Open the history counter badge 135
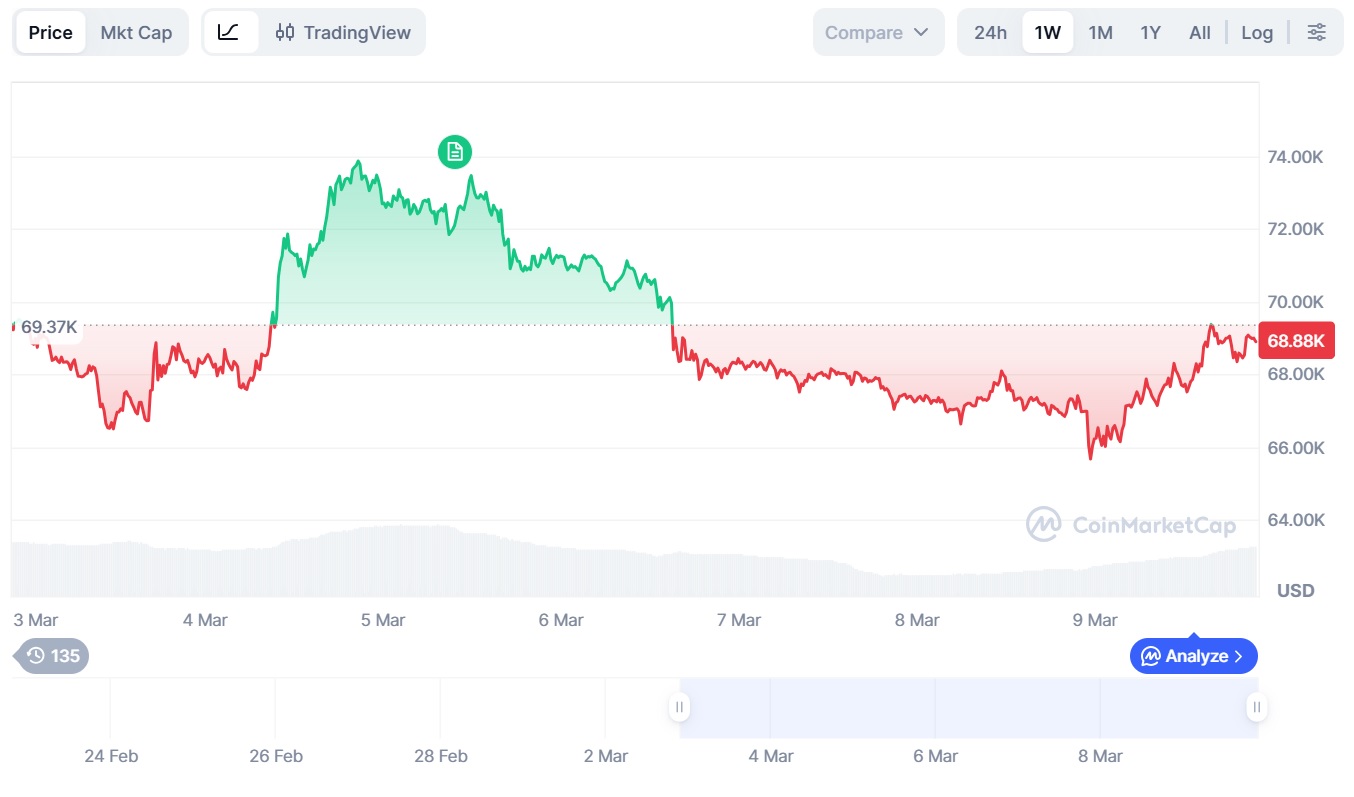 53,656
